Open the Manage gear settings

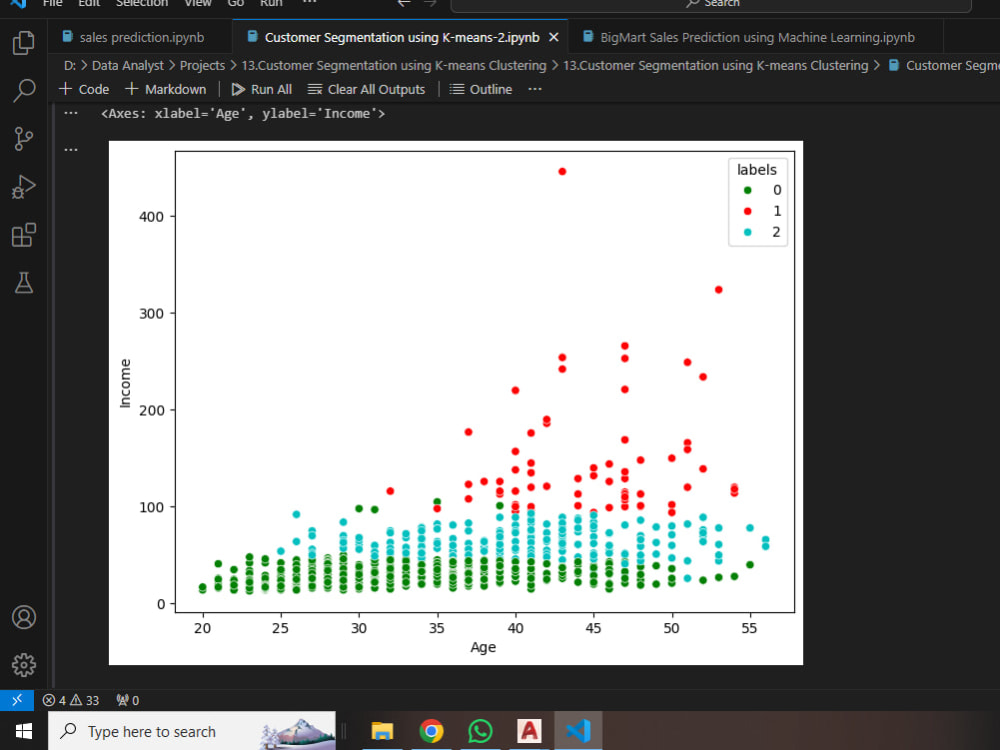tap(24, 665)
